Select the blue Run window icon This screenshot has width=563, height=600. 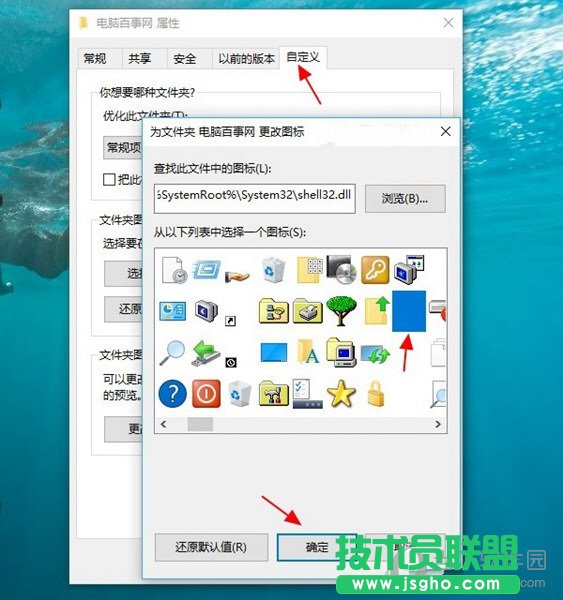(x=206, y=270)
